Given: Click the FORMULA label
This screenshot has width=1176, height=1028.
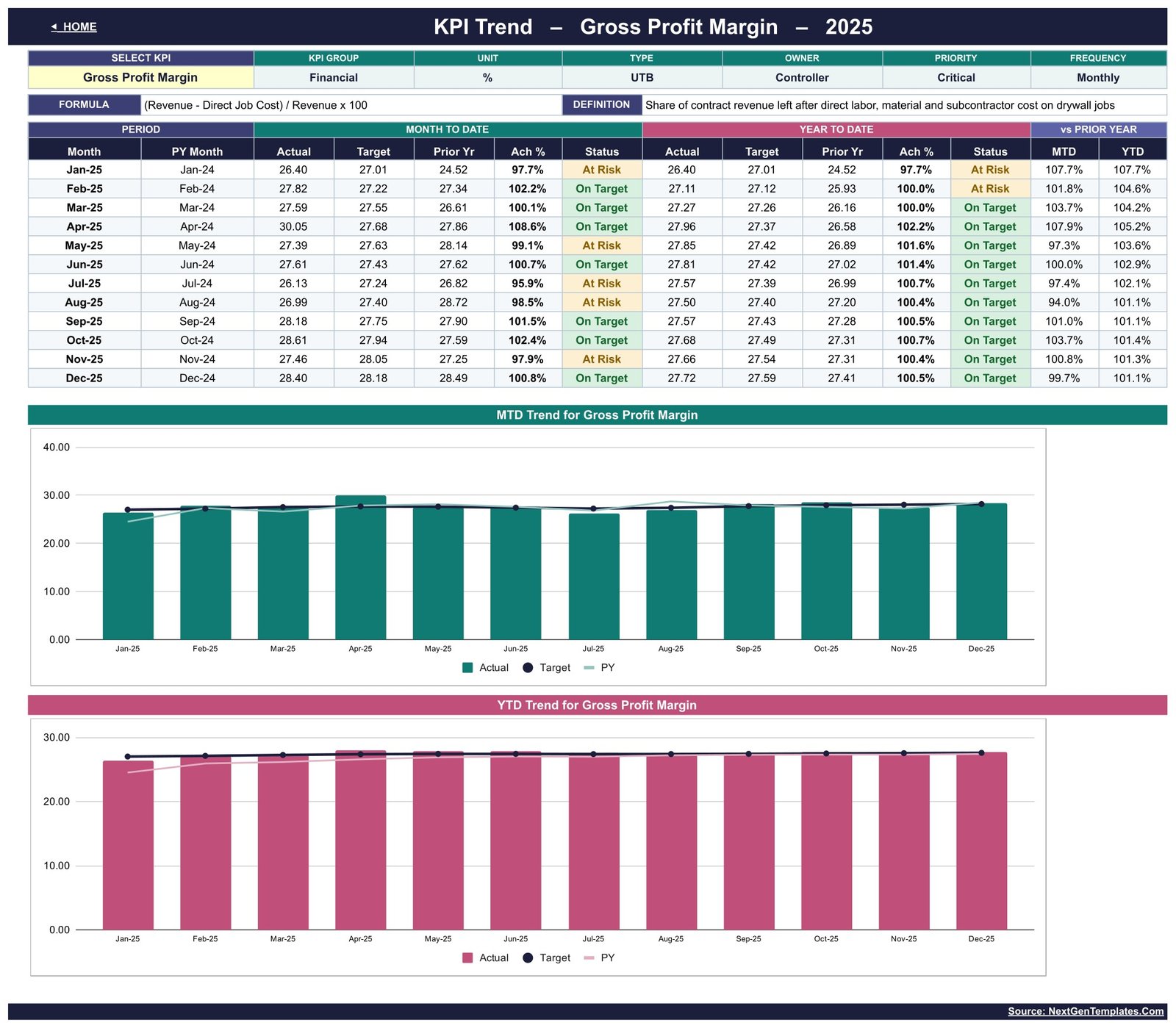Looking at the screenshot, I should click(x=84, y=104).
